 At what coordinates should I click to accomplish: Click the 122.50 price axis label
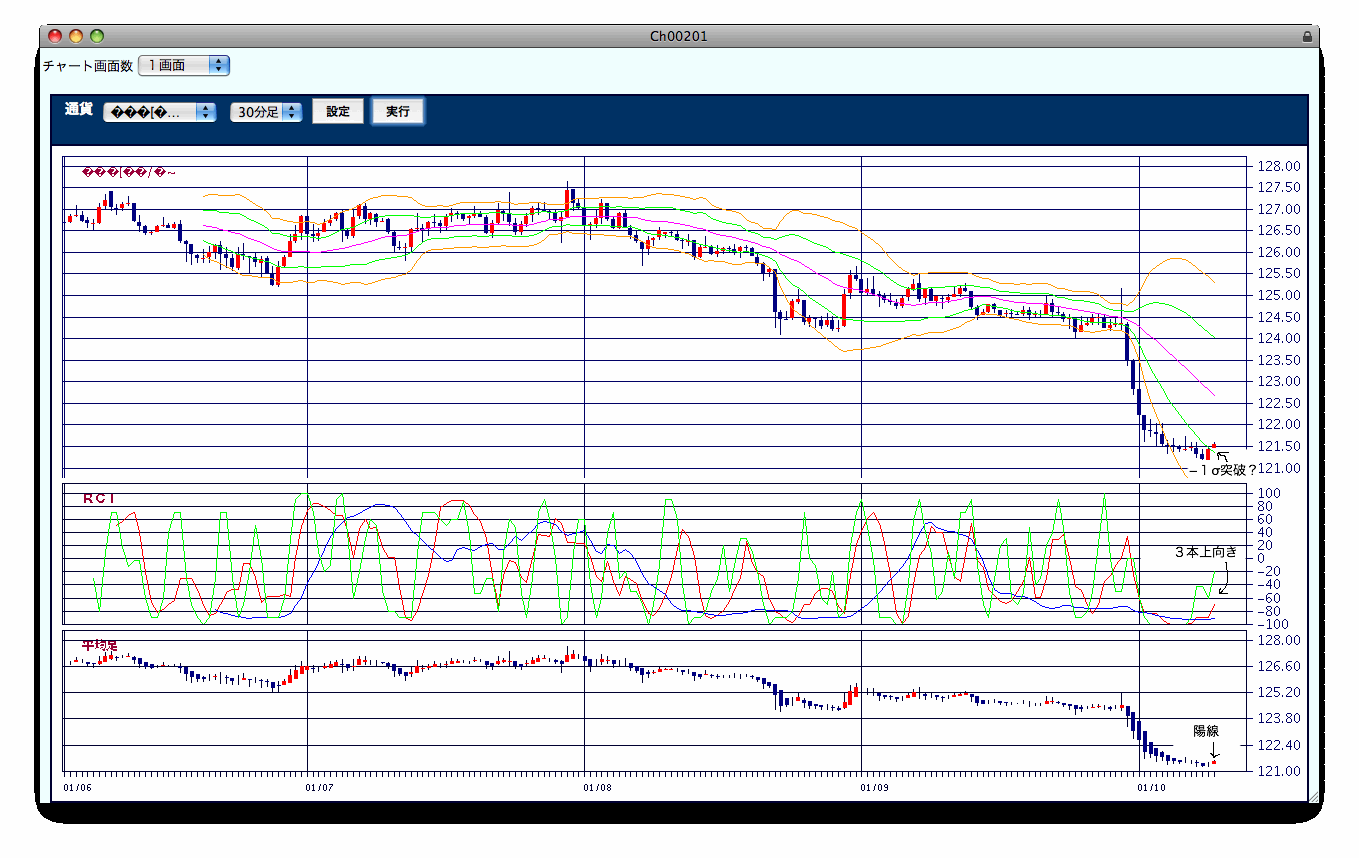1279,404
